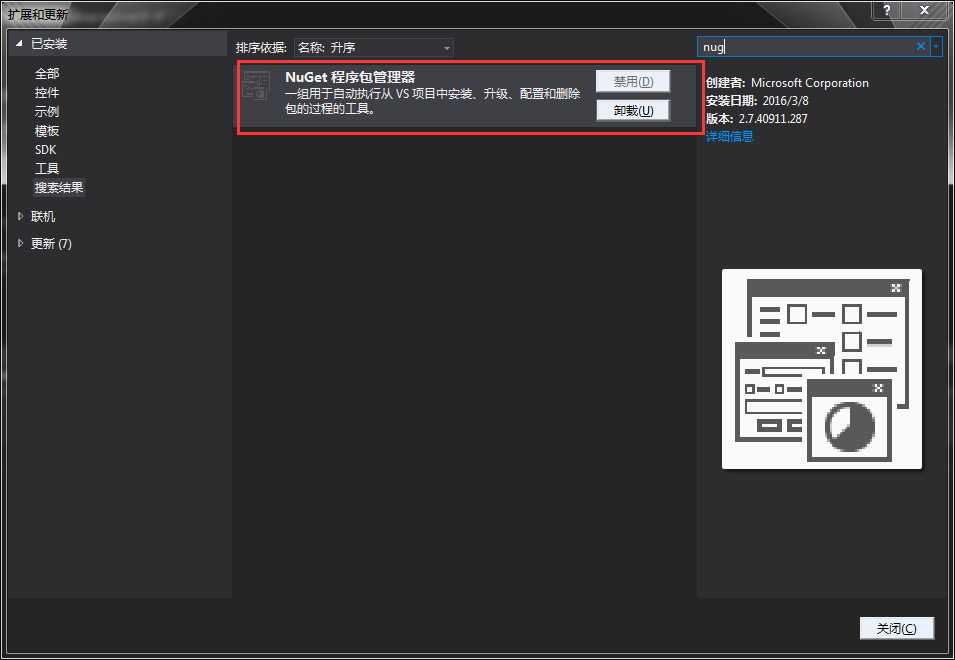Select the NuGet 程序包管理器 title
The width and height of the screenshot is (955, 660).
(350, 77)
